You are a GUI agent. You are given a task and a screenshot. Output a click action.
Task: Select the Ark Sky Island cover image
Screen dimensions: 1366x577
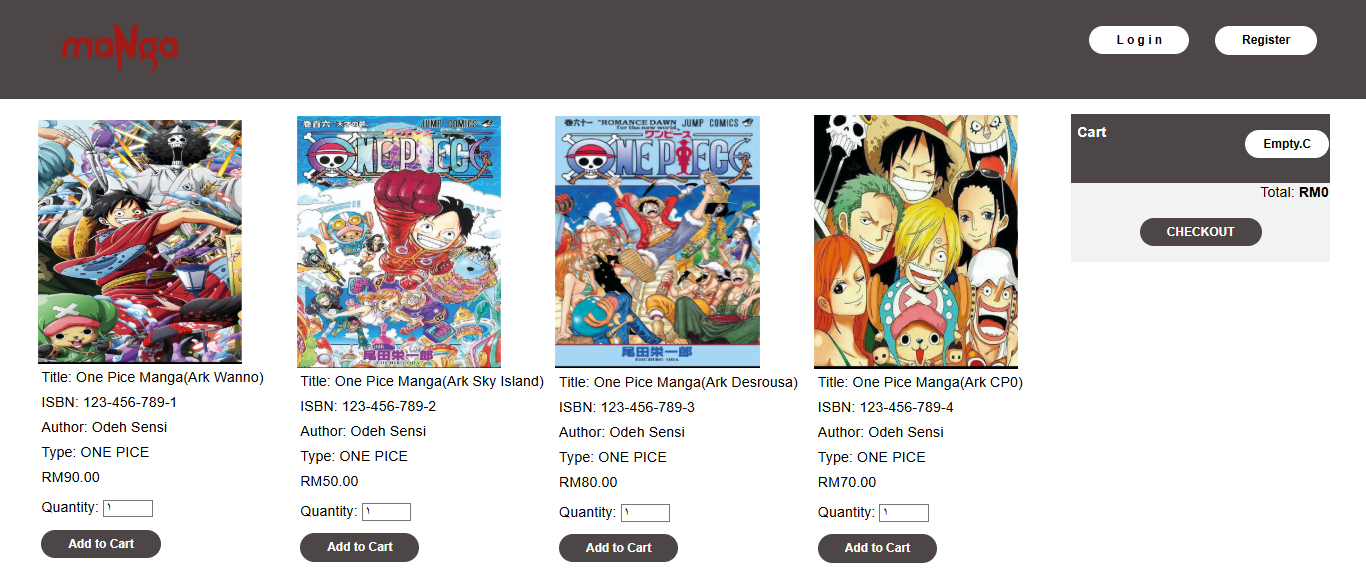(x=399, y=242)
